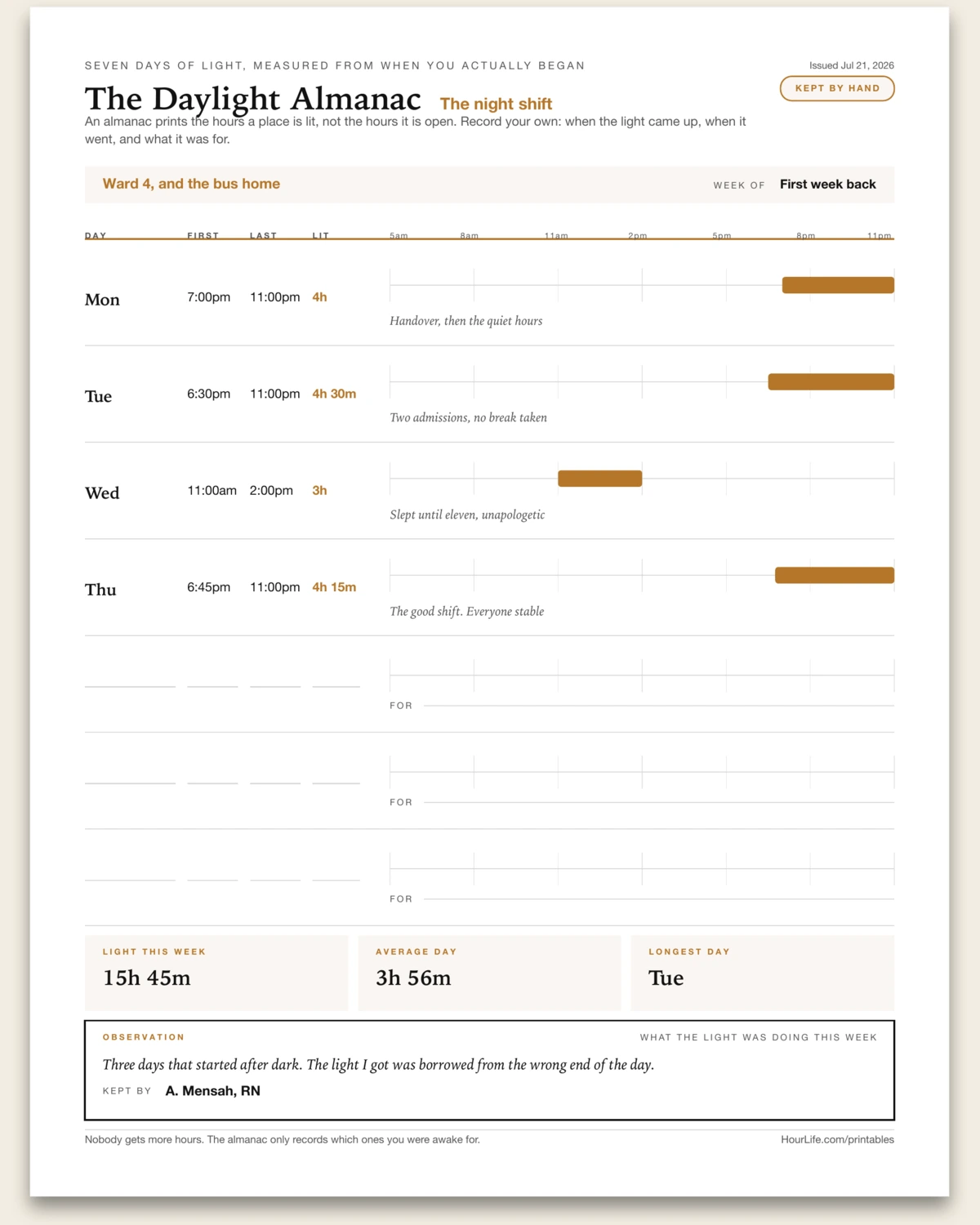Viewport: 980px width, 1225px height.
Task: Click the Tuesday light bar on timeline
Action: 831,381
